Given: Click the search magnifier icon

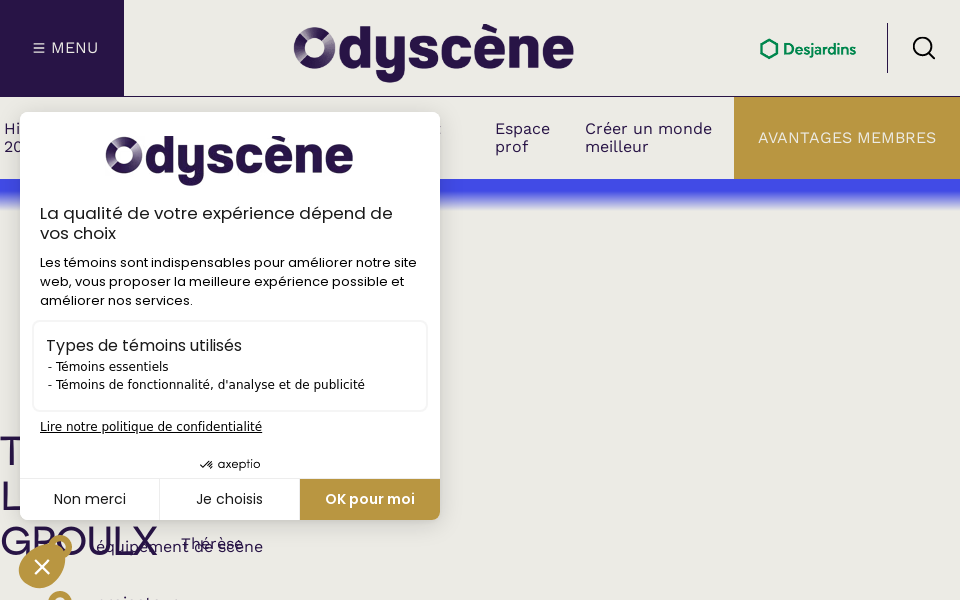Looking at the screenshot, I should 923,48.
